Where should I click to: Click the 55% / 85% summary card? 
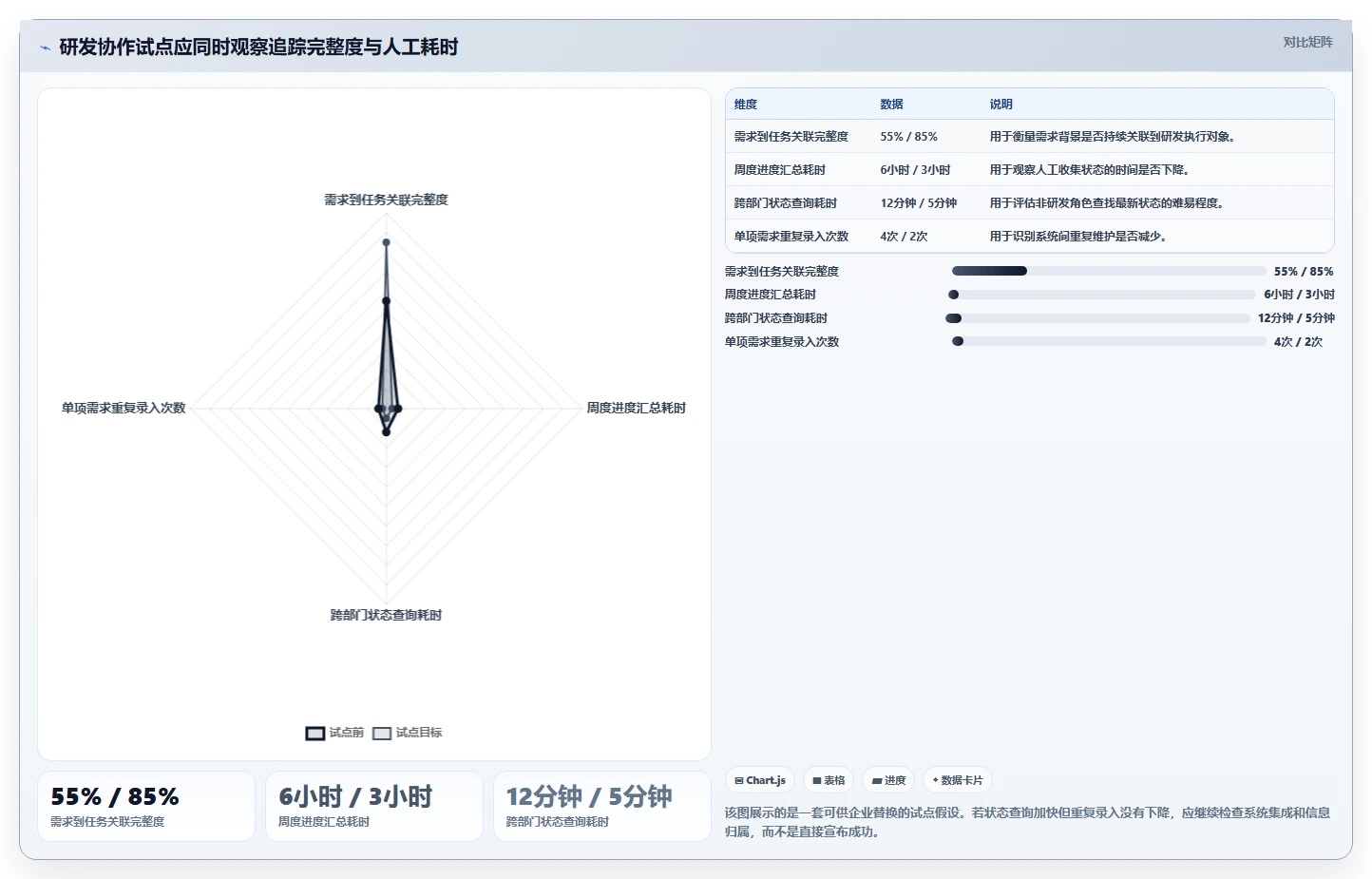click(x=146, y=806)
